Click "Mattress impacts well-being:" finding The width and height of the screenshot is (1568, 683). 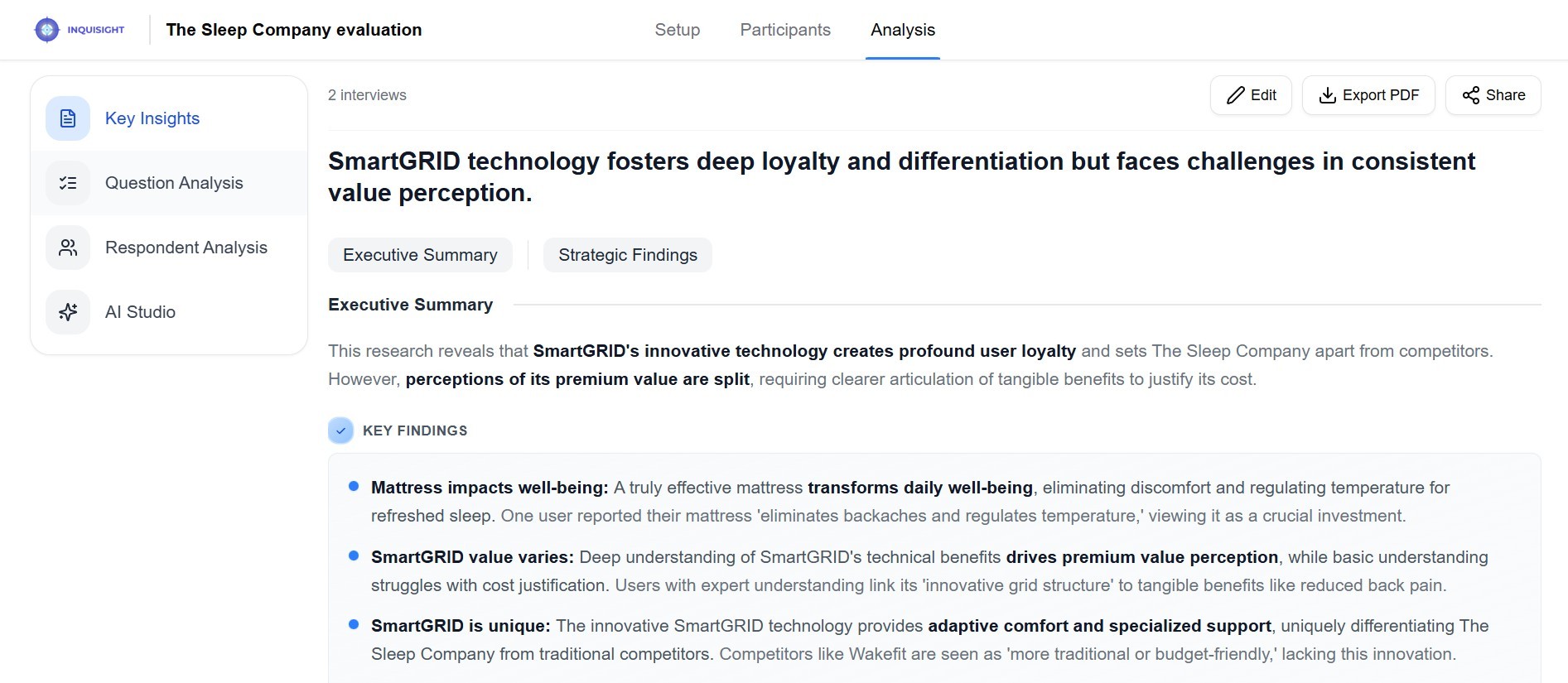[490, 488]
